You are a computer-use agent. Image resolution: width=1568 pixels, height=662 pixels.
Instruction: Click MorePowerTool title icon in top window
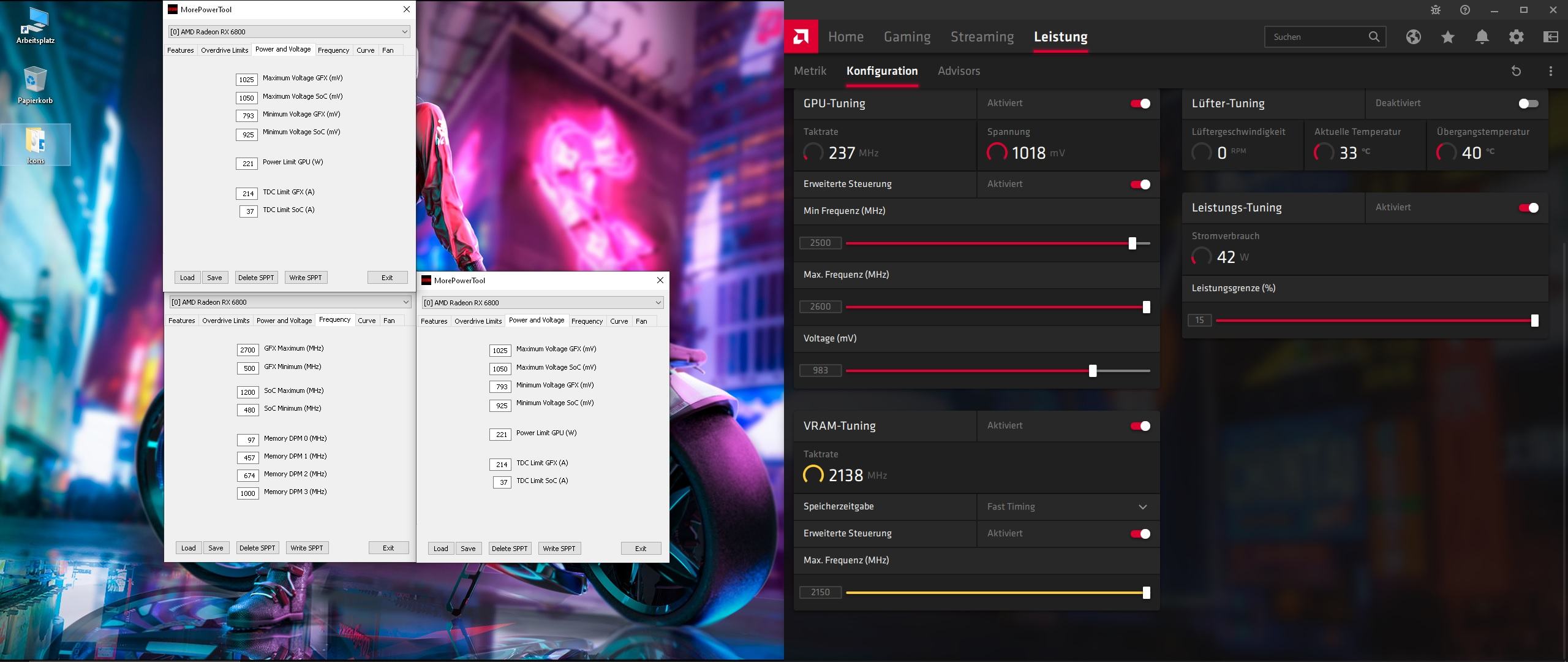(173, 9)
